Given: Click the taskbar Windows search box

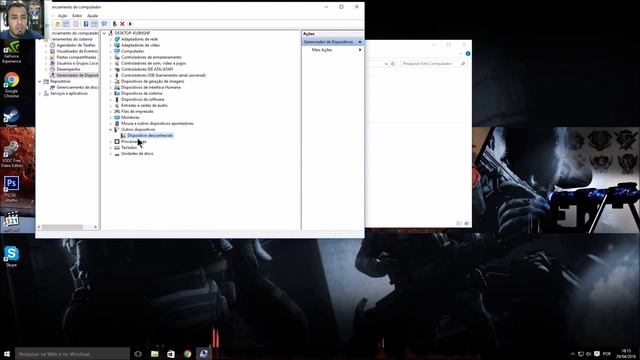Looking at the screenshot, I should pyautogui.click(x=72, y=354).
